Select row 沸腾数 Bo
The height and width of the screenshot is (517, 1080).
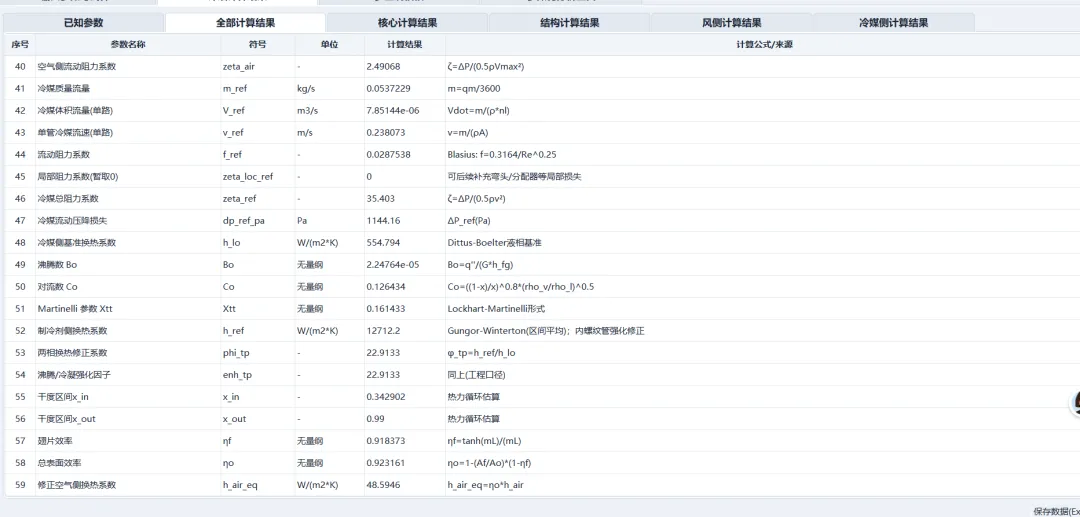point(541,265)
